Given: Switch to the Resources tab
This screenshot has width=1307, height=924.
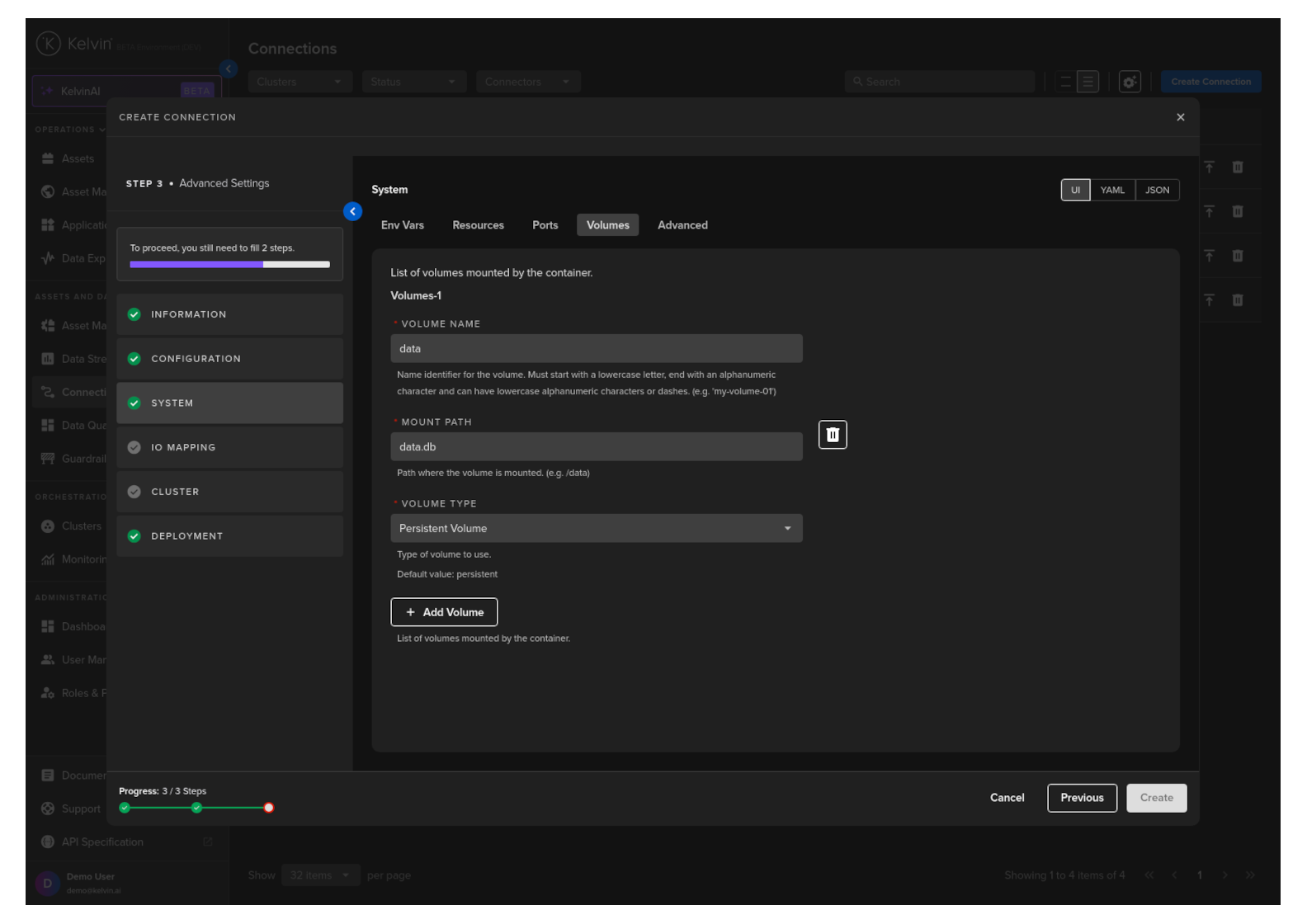Looking at the screenshot, I should 478,225.
